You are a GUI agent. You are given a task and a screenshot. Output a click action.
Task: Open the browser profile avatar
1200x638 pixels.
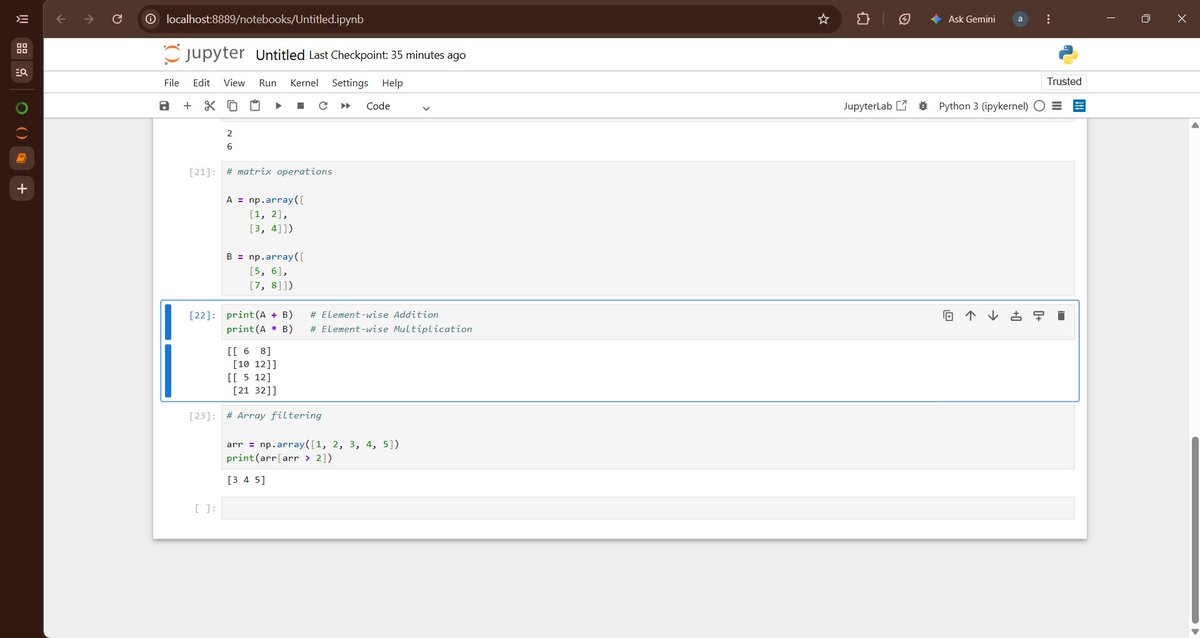click(x=1020, y=19)
